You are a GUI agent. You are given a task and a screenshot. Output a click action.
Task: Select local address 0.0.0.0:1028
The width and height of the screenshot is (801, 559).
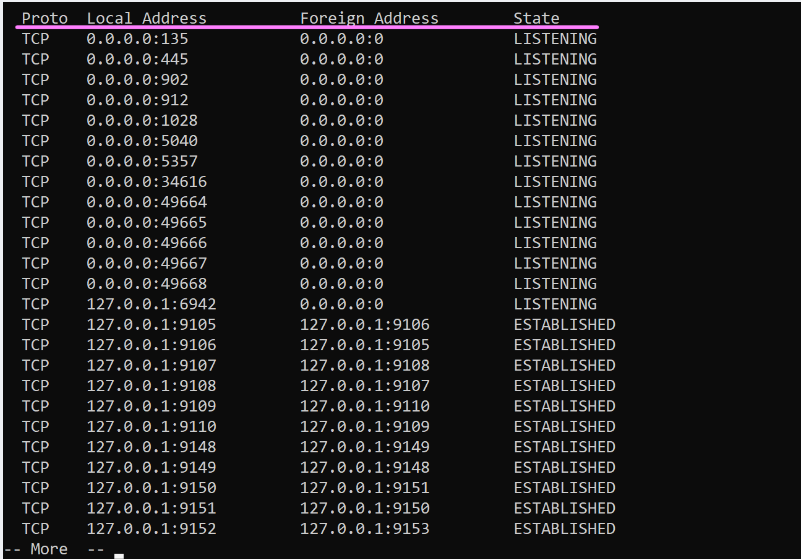[x=142, y=121]
